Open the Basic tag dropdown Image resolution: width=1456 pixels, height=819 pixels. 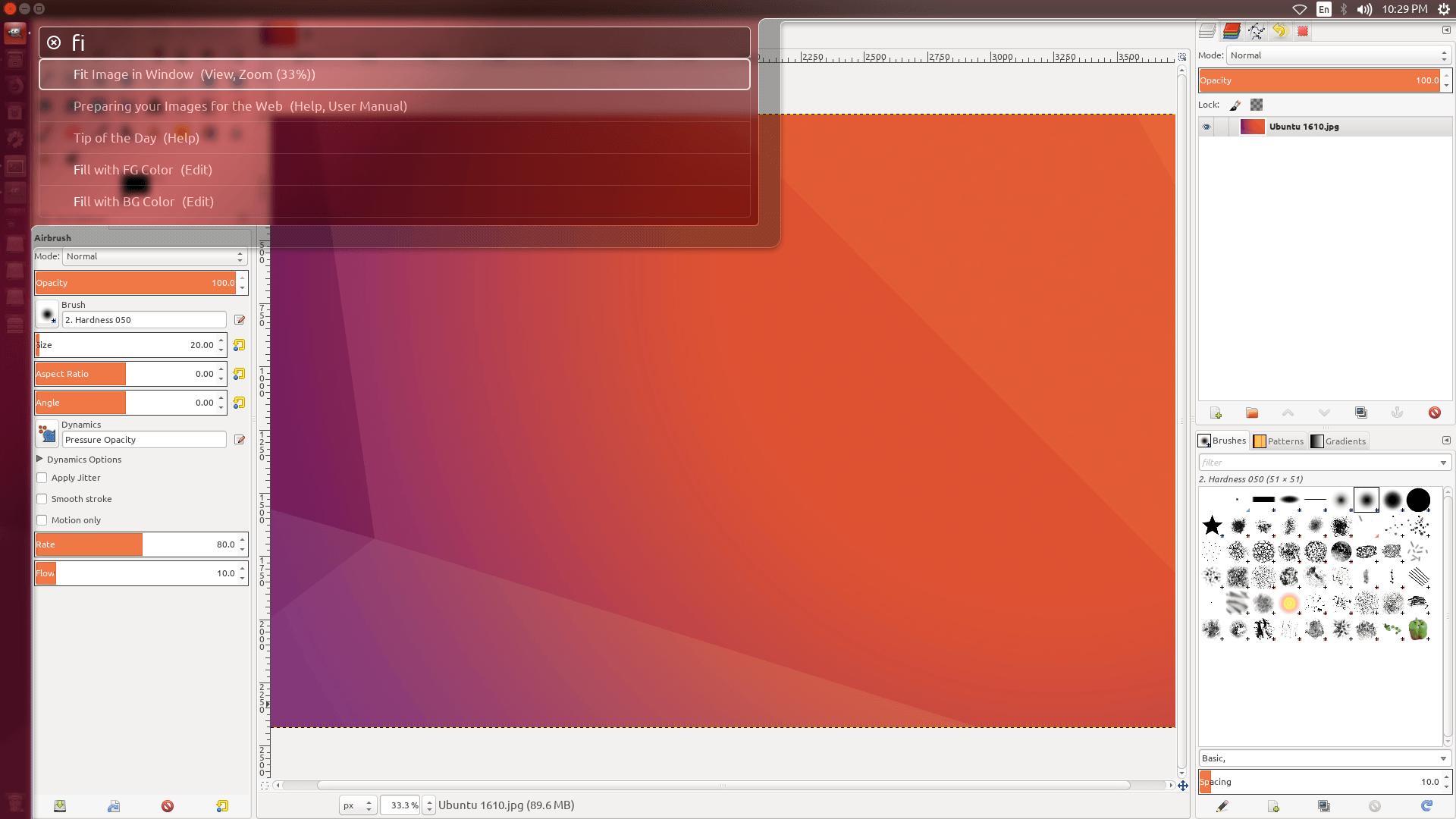coord(1324,758)
